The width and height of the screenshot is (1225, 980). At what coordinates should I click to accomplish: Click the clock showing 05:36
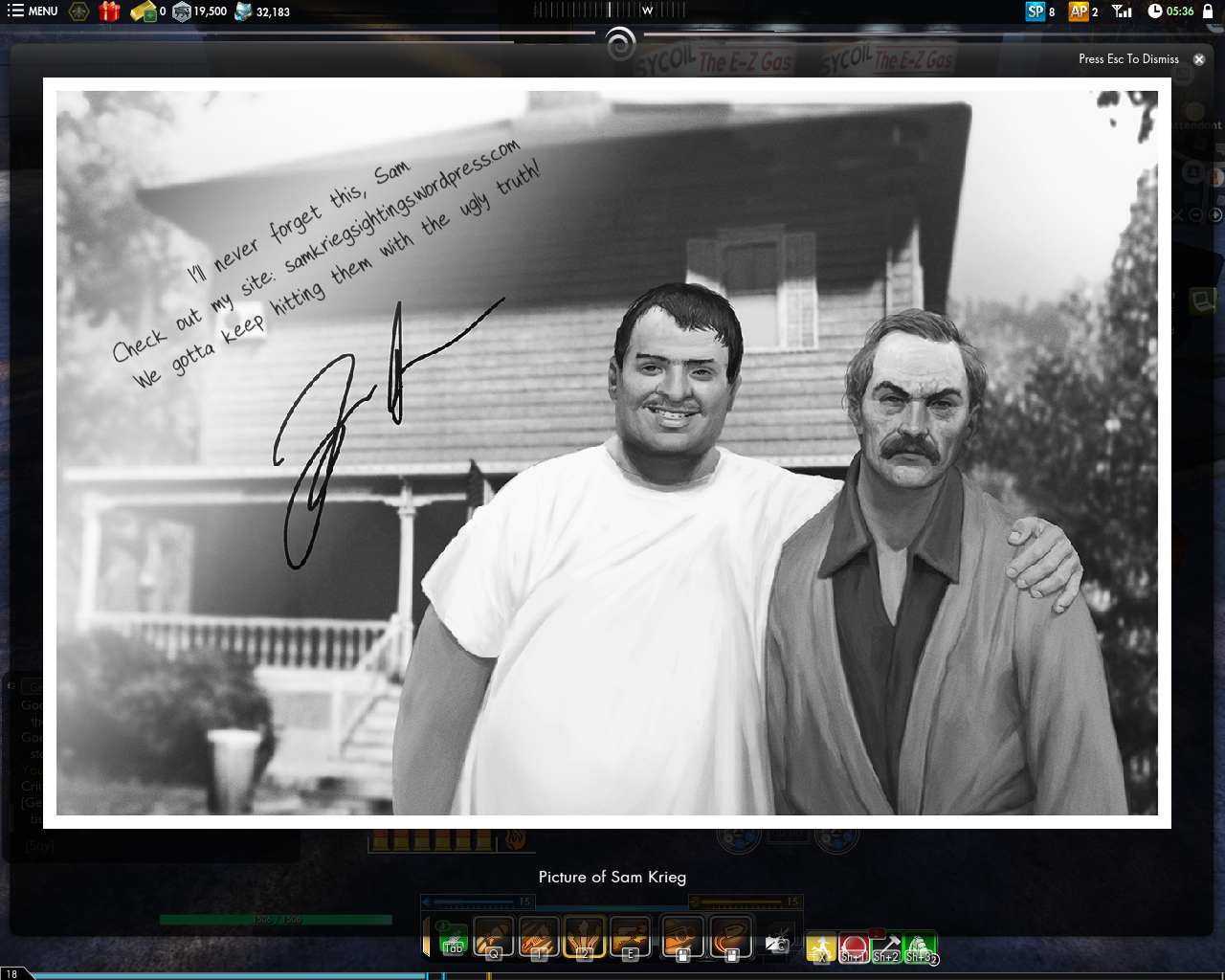[x=1170, y=11]
